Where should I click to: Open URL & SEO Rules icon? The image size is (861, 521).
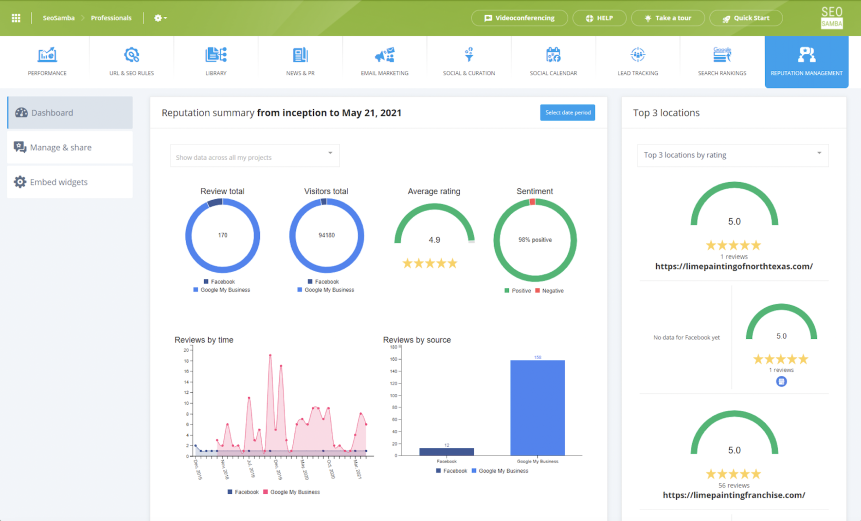tap(131, 55)
